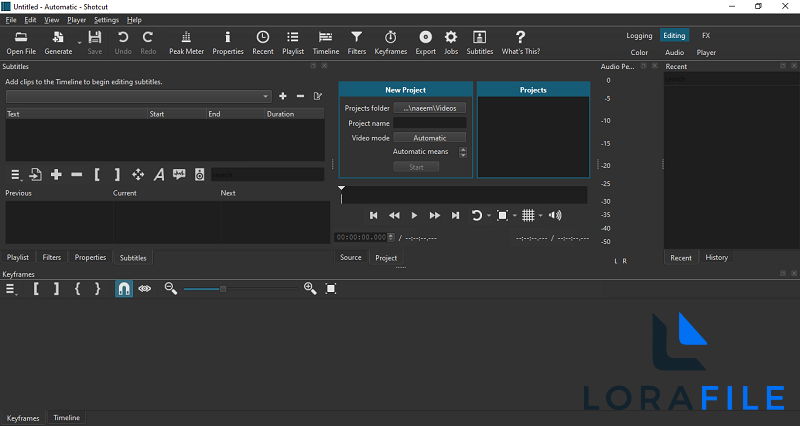Open the View menu
This screenshot has height=426, width=800.
point(52,20)
